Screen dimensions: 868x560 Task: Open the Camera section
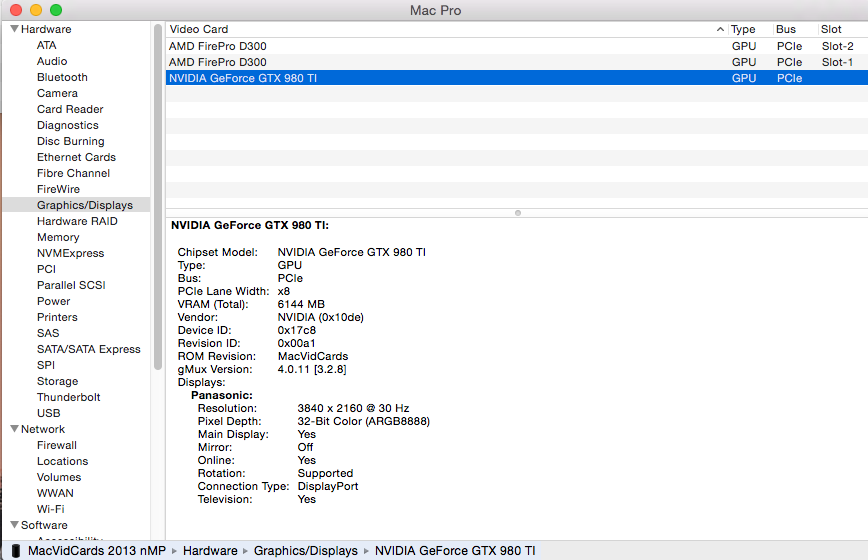click(x=57, y=94)
